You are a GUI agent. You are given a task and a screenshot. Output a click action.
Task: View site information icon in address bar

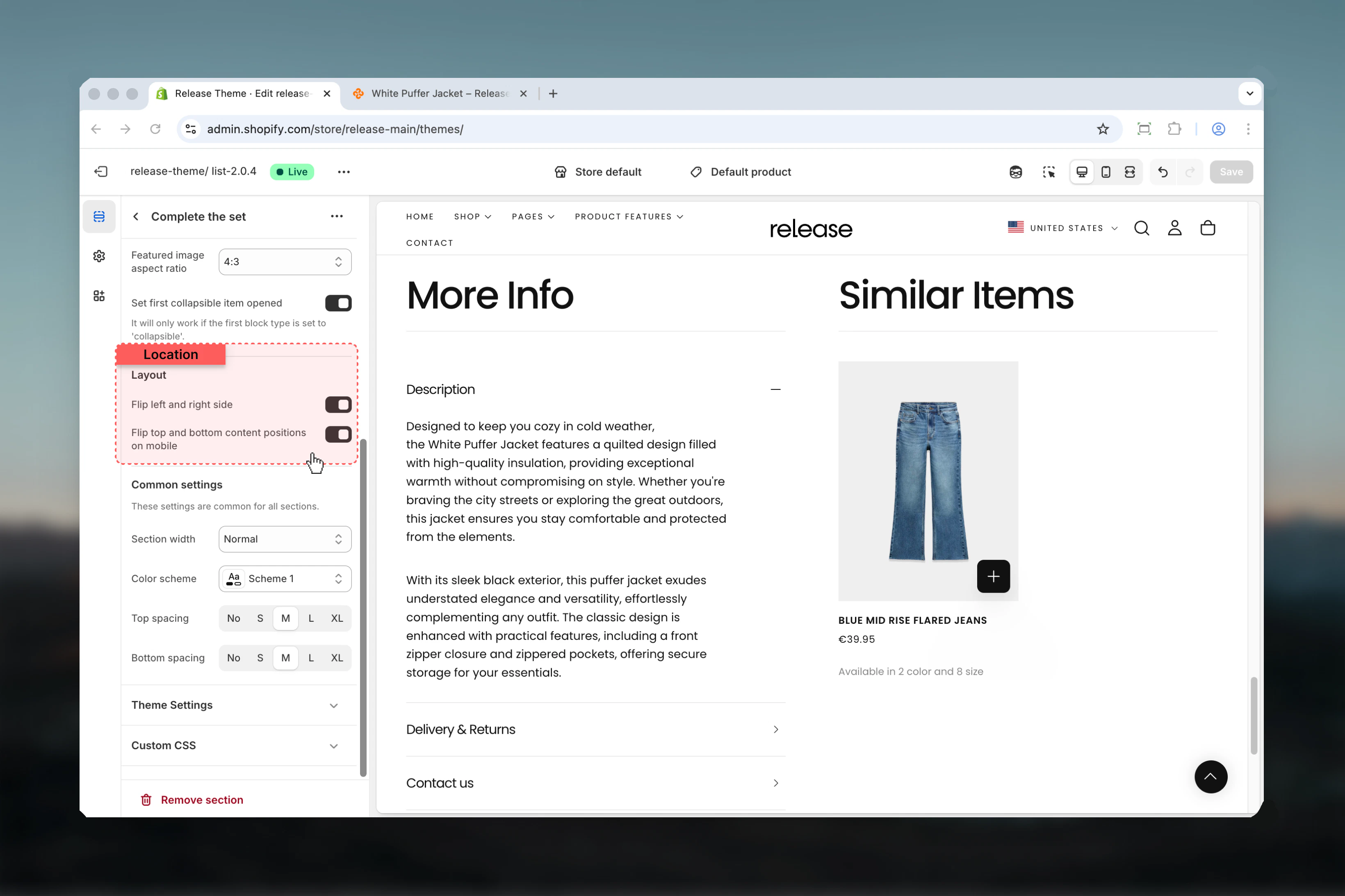[x=191, y=129]
